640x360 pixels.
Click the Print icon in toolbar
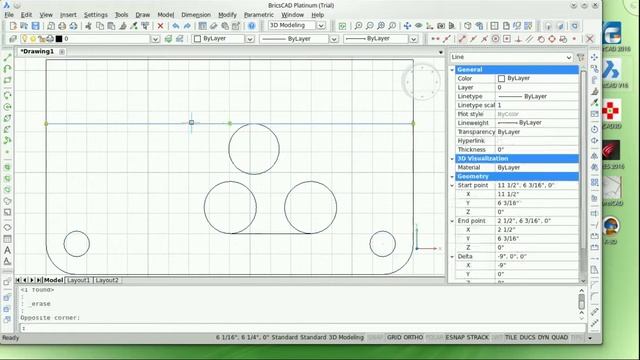[x=62, y=26]
